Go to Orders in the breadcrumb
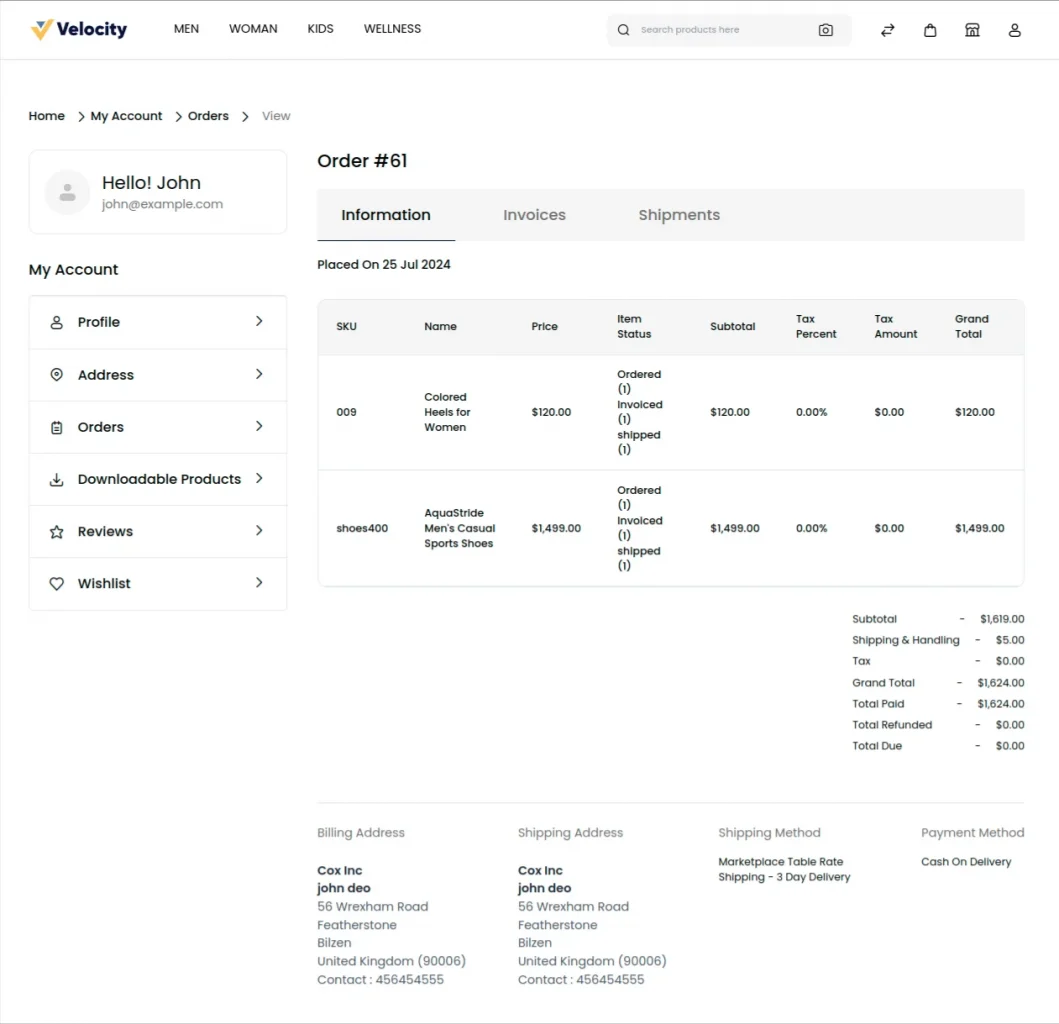The height and width of the screenshot is (1024, 1059). 208,116
